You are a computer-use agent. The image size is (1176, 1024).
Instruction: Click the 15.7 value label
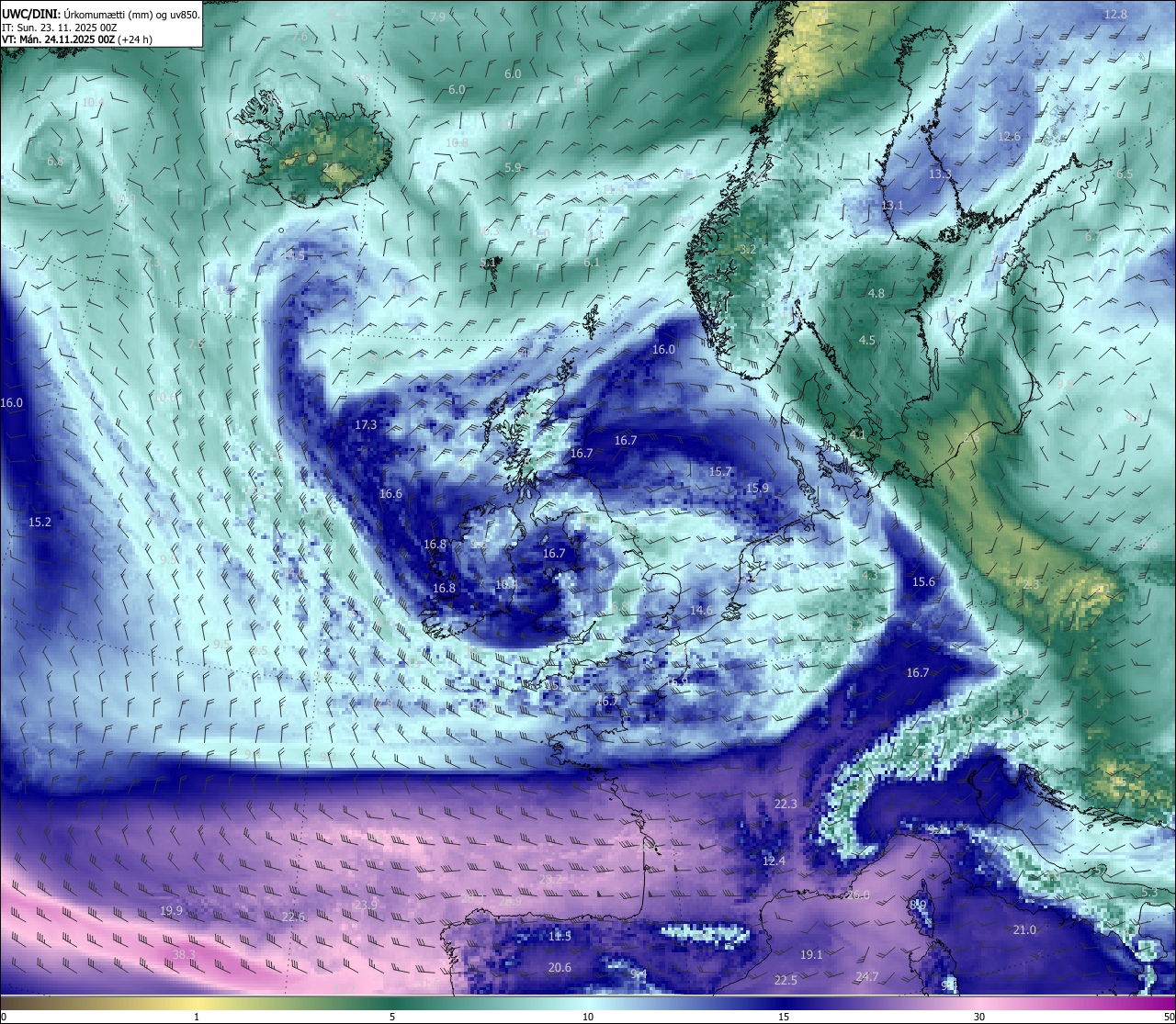click(721, 471)
